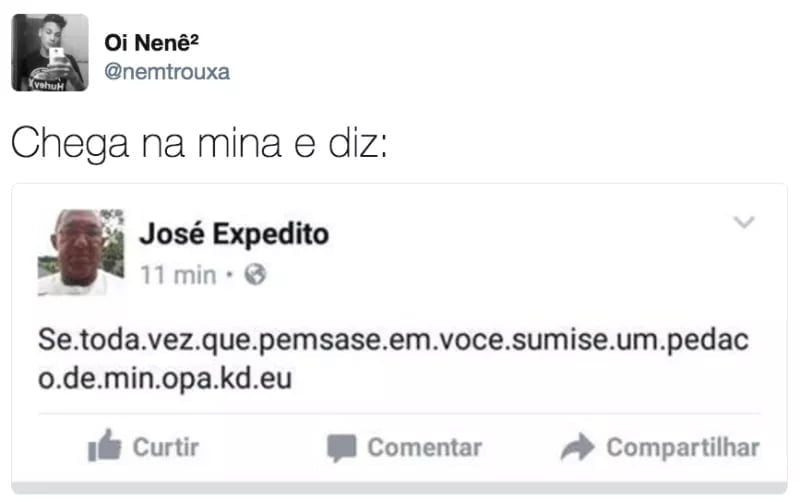This screenshot has height=502, width=800.
Task: Open José Expedito's profile name
Action: pyautogui.click(x=233, y=234)
